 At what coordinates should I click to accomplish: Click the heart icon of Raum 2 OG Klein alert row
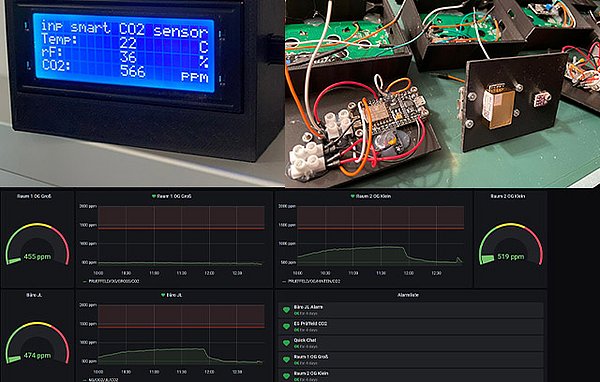[x=286, y=376]
